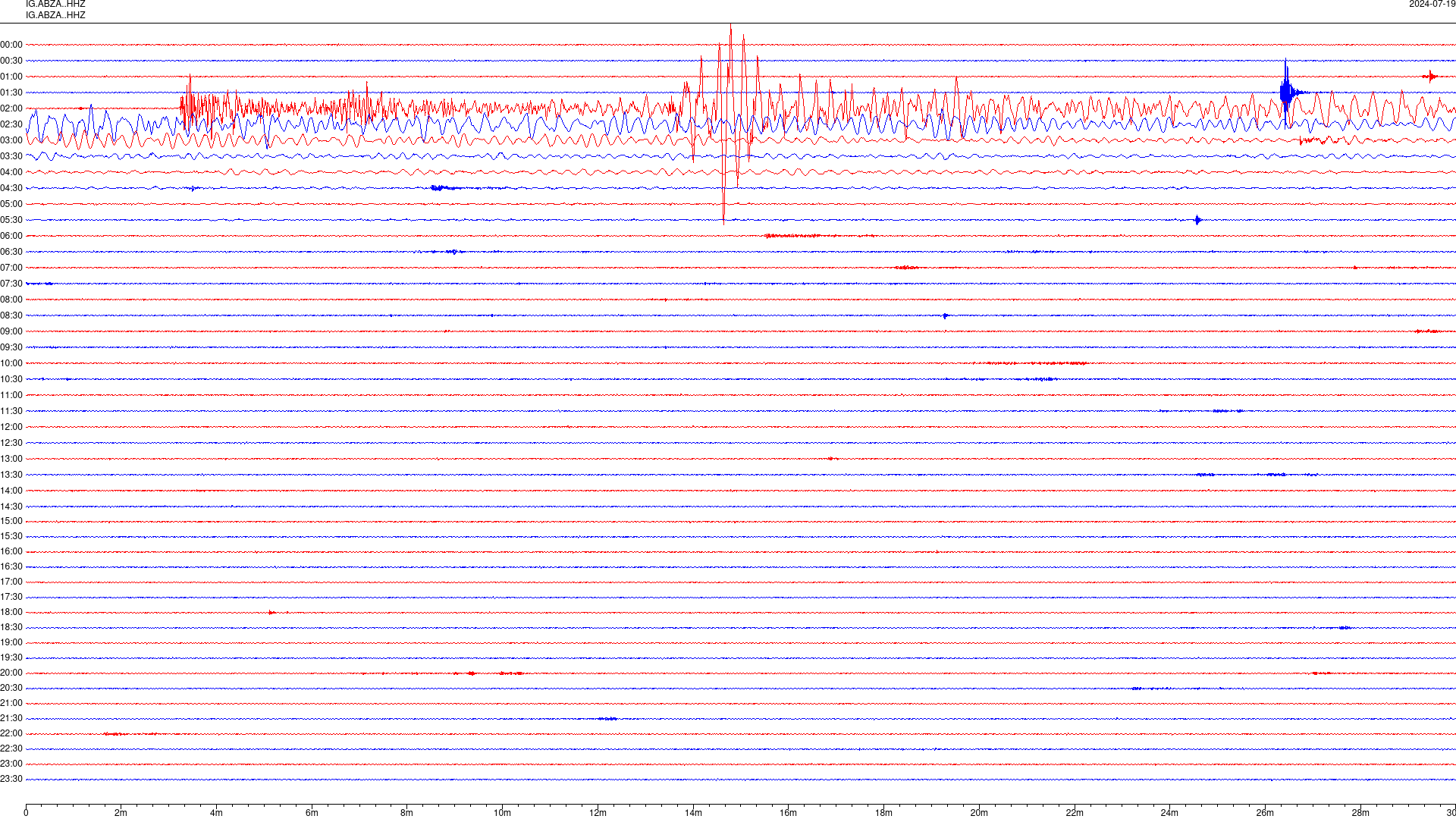This screenshot has height=819, width=1456.
Task: Select the 10m axis tick label
Action: point(502,813)
